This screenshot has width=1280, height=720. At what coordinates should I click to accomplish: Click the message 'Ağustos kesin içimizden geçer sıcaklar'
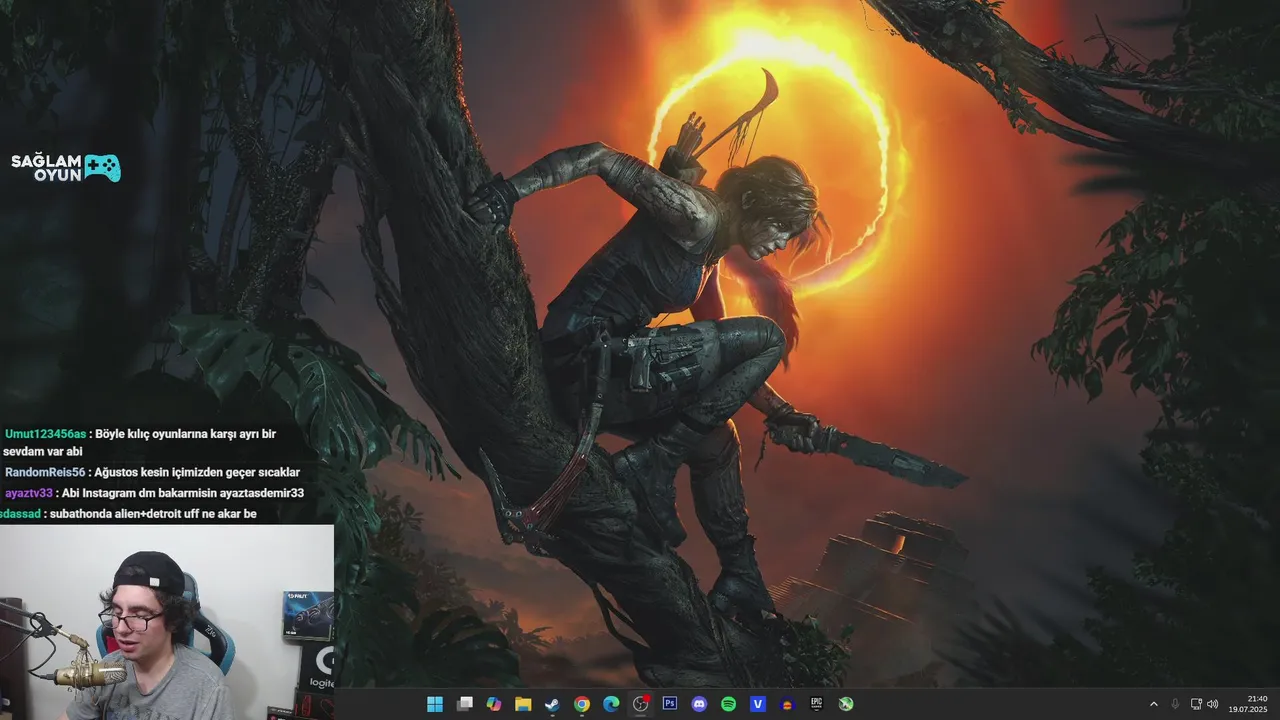tap(197, 472)
